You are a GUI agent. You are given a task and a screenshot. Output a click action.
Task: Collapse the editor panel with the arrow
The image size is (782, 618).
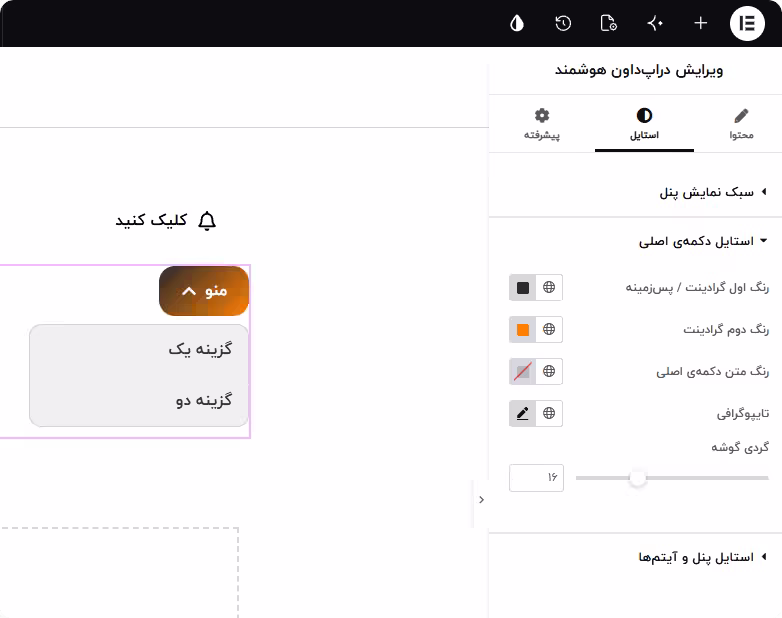[x=481, y=500]
